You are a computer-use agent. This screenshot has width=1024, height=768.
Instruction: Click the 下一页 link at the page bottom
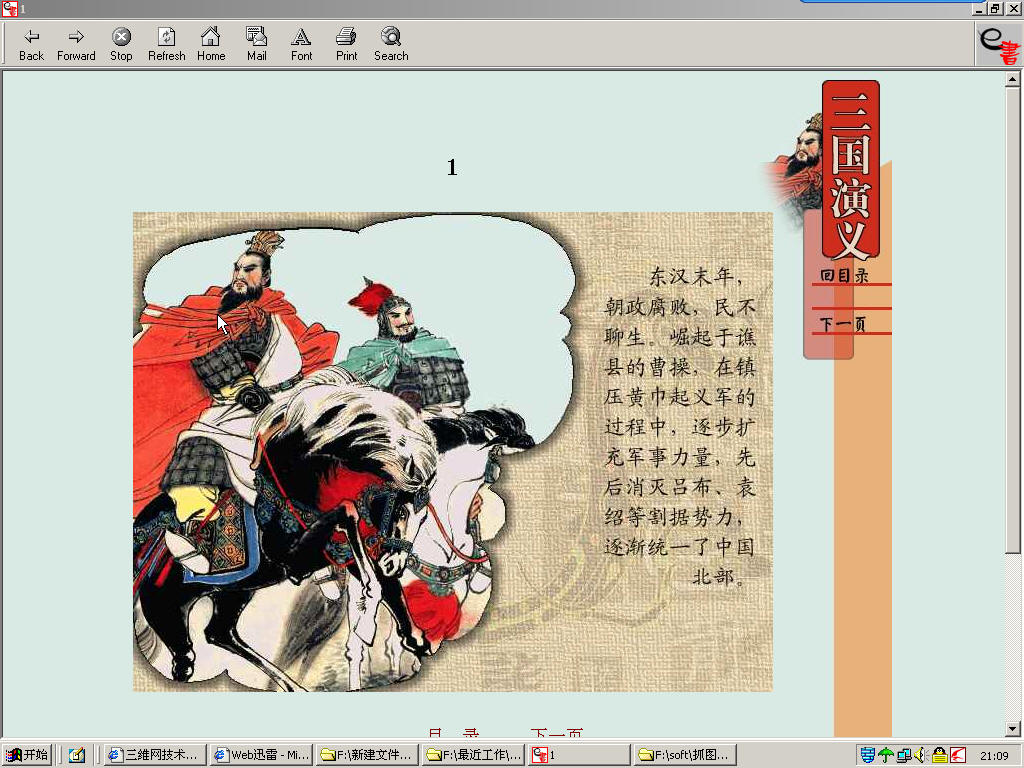pyautogui.click(x=556, y=733)
